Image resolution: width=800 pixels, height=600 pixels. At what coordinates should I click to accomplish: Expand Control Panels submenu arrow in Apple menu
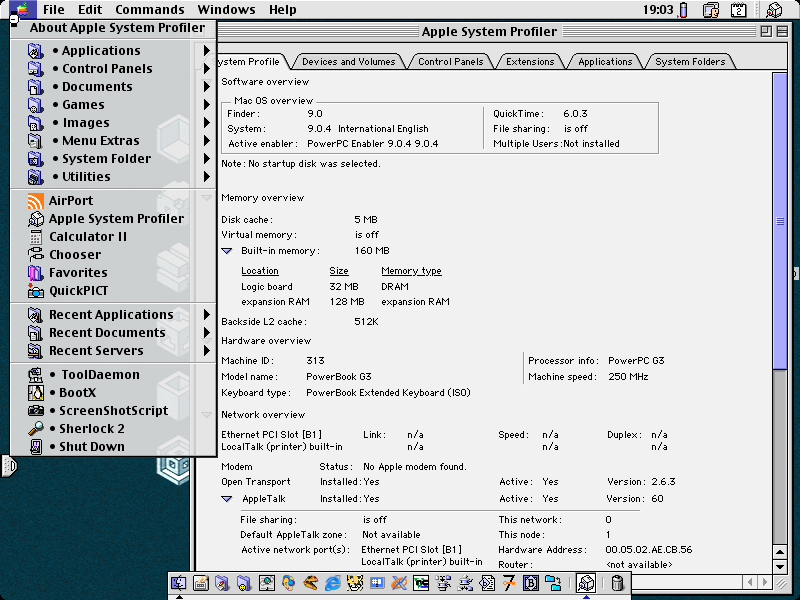tap(207, 68)
